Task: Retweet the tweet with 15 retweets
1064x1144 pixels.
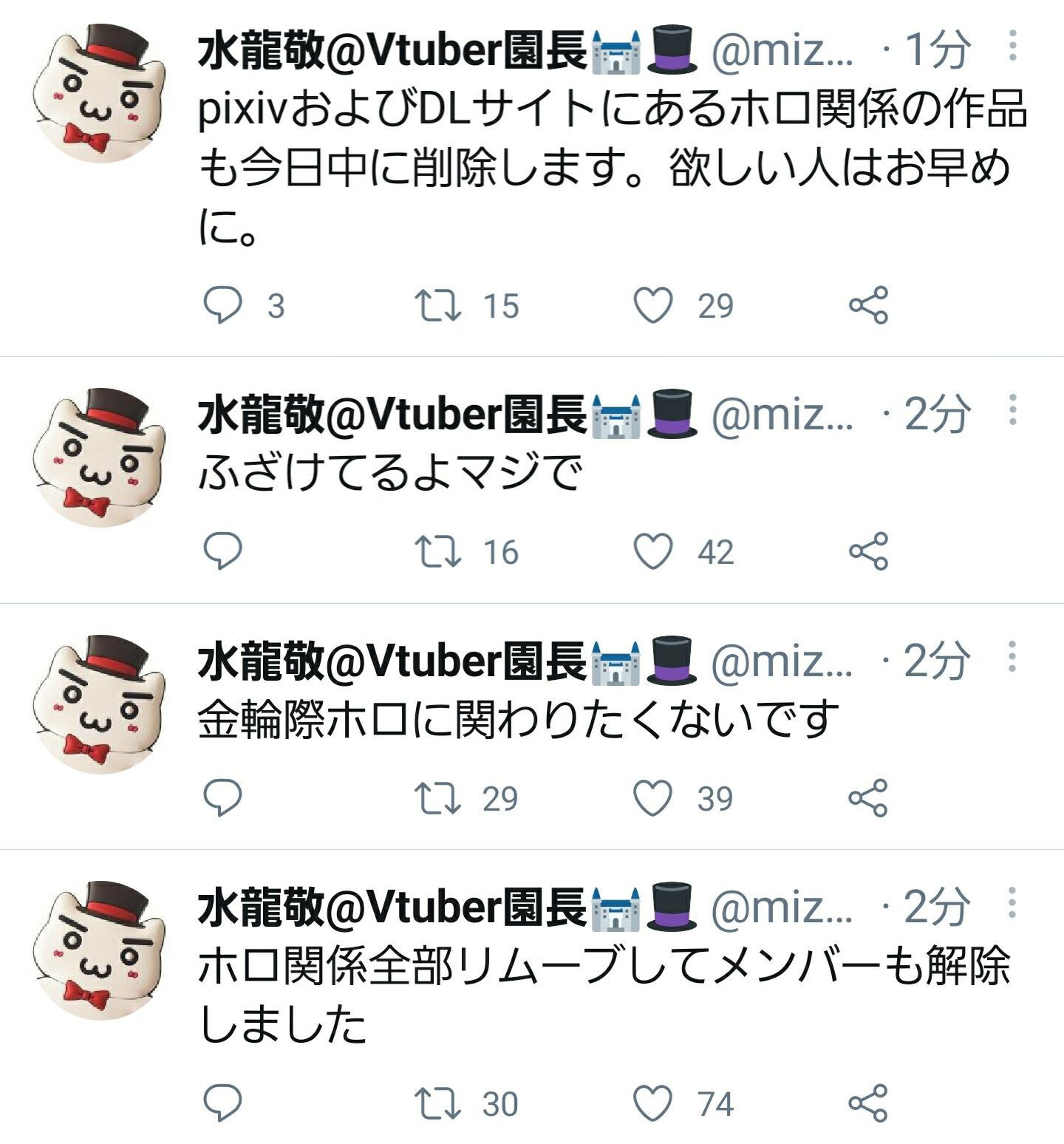Action: [x=437, y=305]
